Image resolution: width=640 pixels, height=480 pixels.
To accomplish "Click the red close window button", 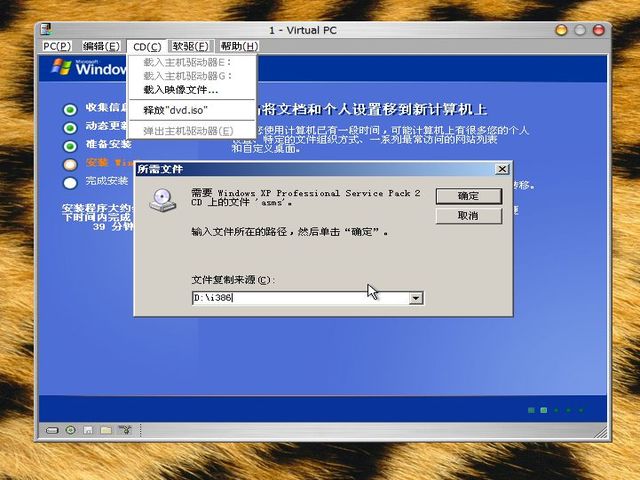I will click(x=599, y=30).
